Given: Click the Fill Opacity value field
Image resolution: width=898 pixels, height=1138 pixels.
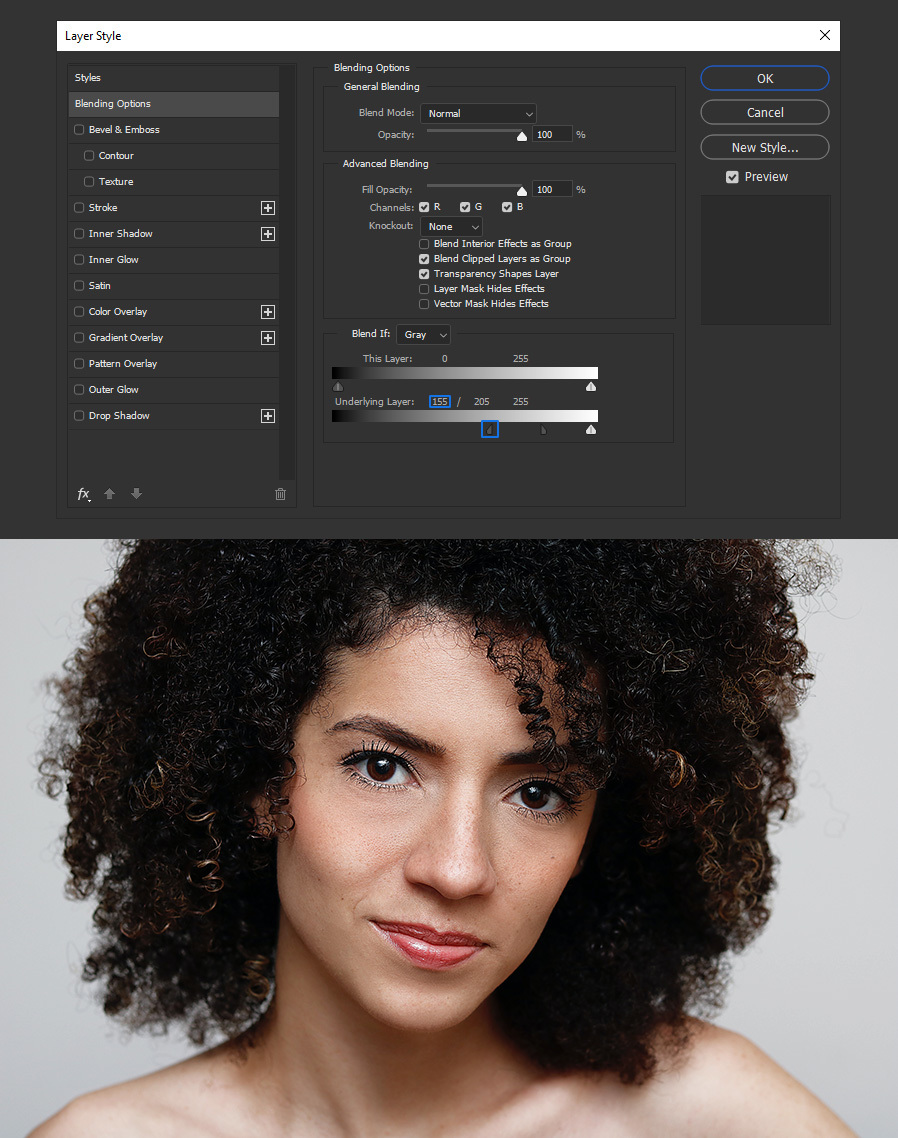Looking at the screenshot, I should [x=552, y=189].
